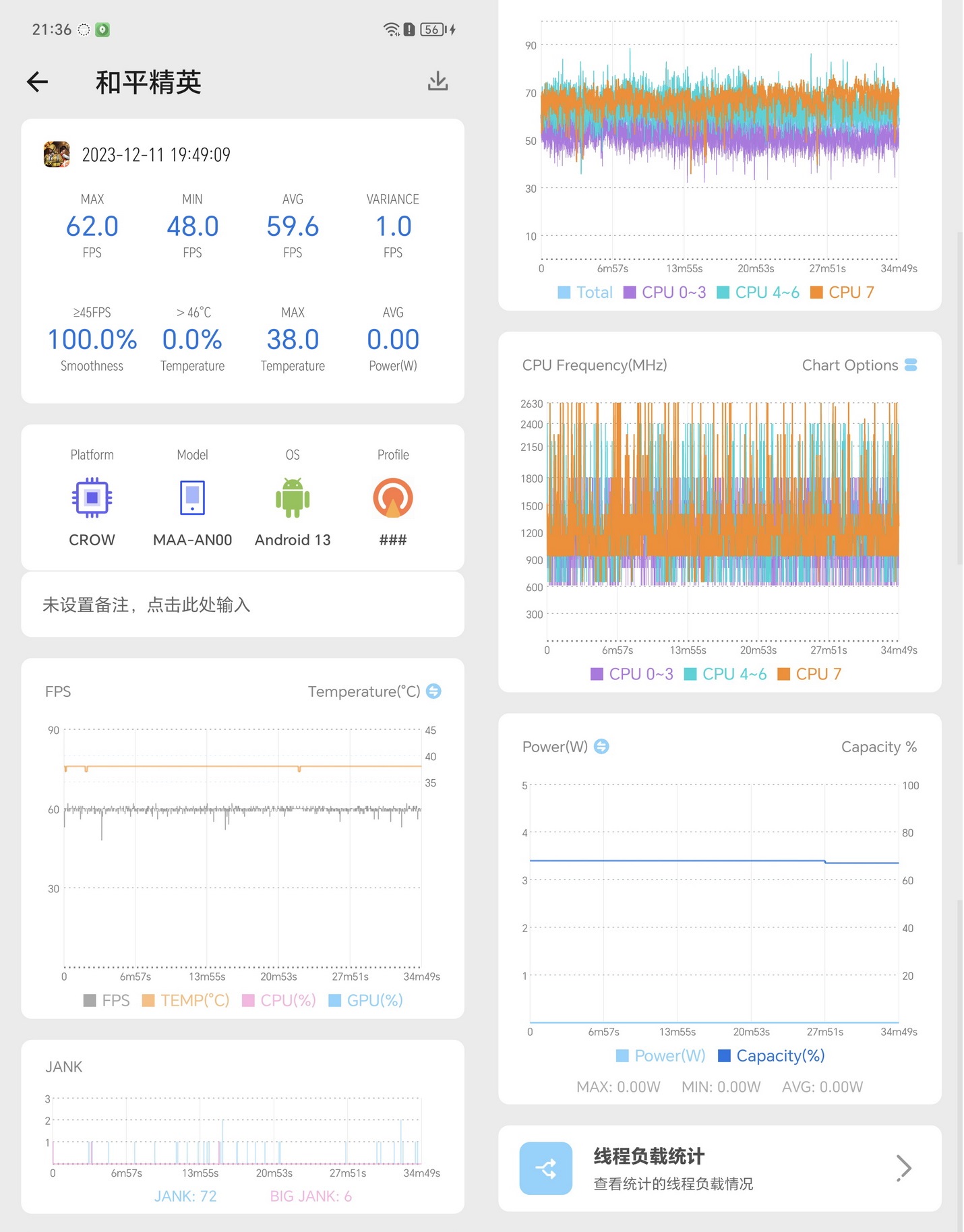The height and width of the screenshot is (1232, 964).
Task: Tap the 查看统计的线程负载情况 subtitle
Action: 673,1183
